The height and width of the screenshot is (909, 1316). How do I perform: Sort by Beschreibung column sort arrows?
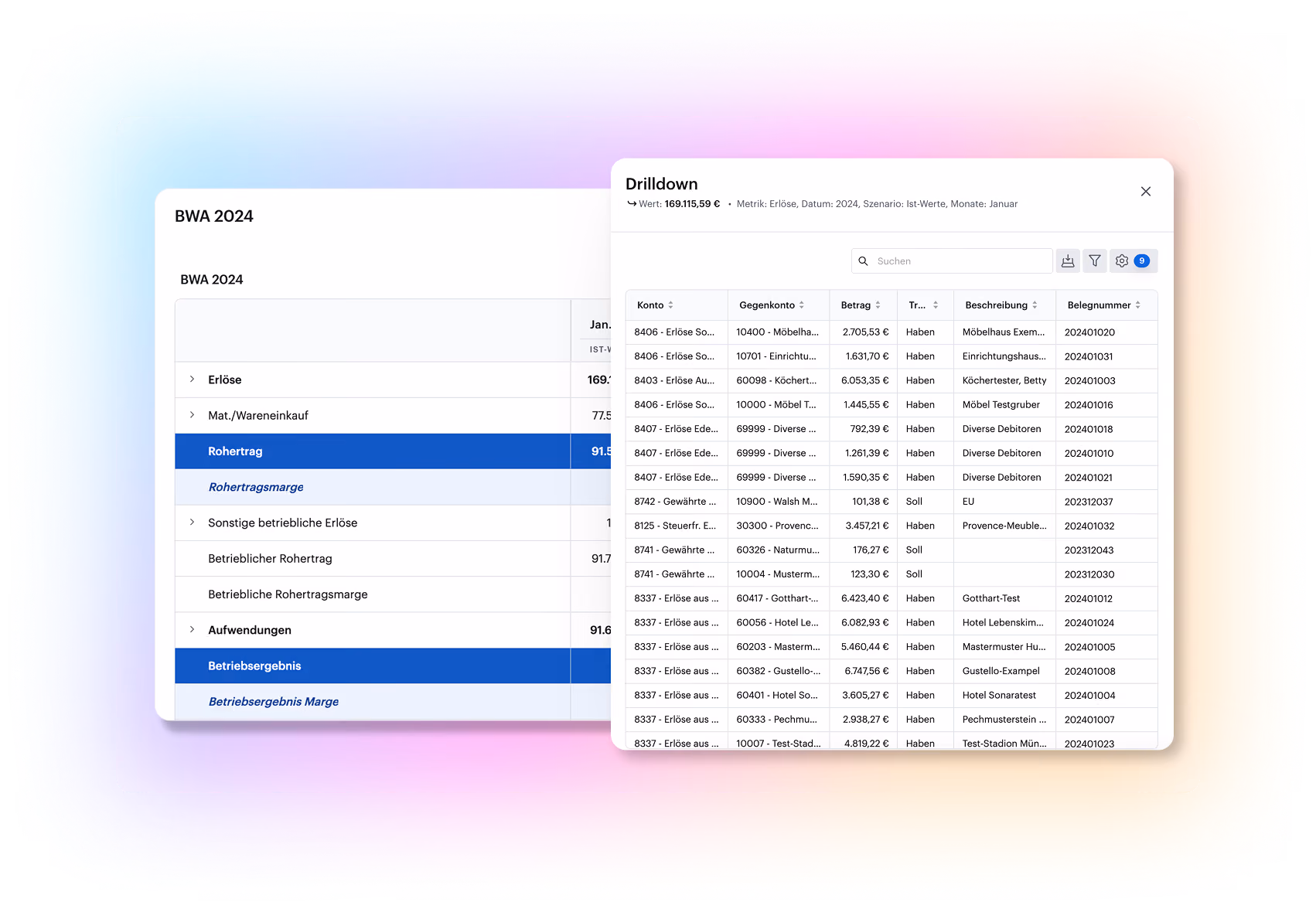(1035, 305)
